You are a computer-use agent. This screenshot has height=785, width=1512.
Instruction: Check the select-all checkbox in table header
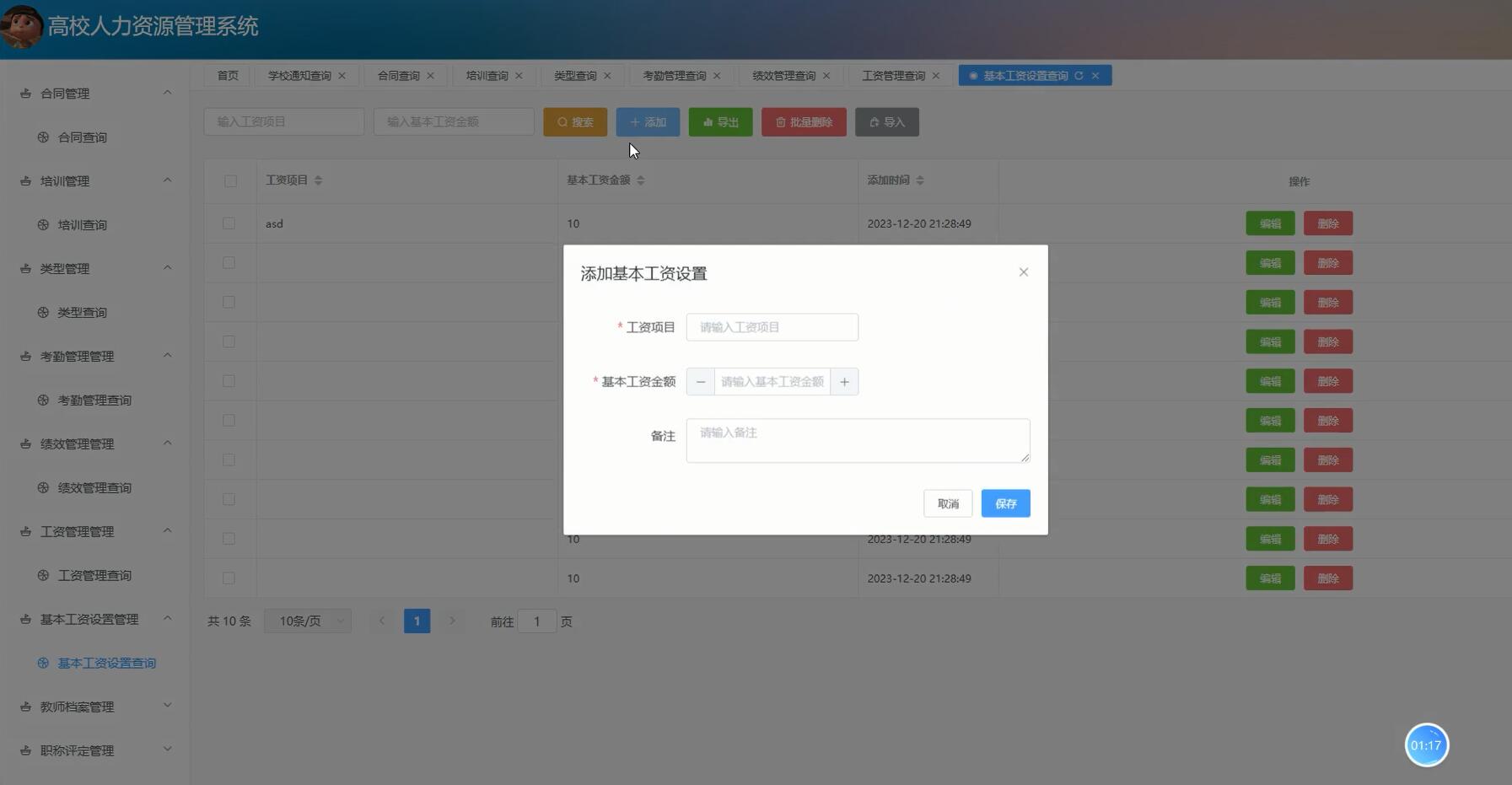(x=229, y=180)
